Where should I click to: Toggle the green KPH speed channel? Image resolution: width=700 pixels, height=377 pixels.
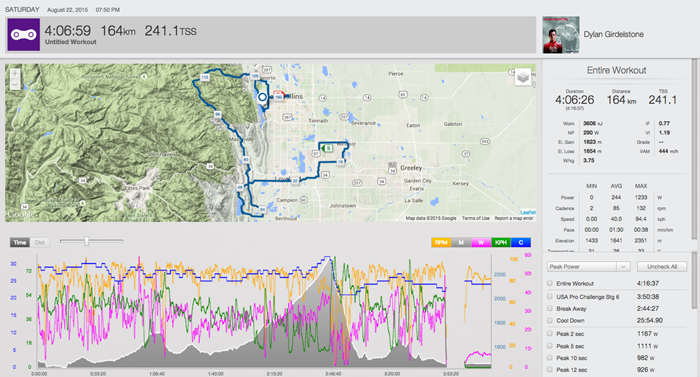[x=501, y=243]
